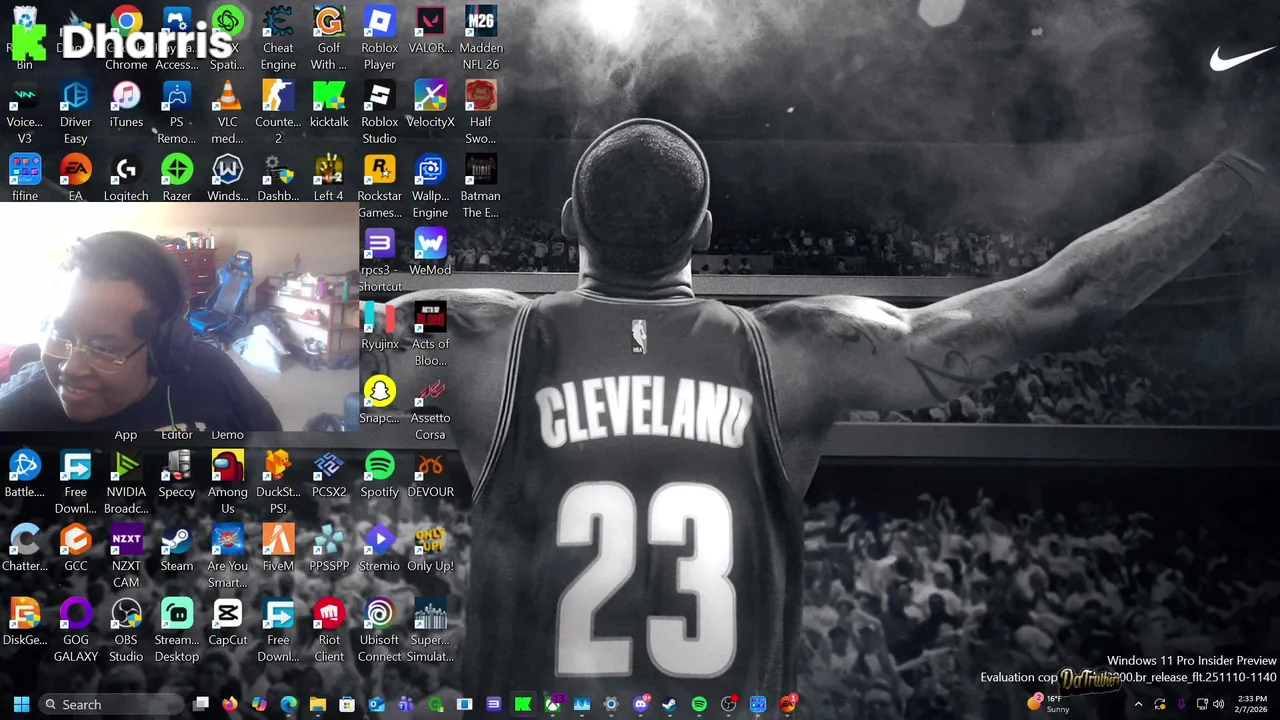
Task: Select the PPSSPP desktop icon
Action: click(329, 548)
